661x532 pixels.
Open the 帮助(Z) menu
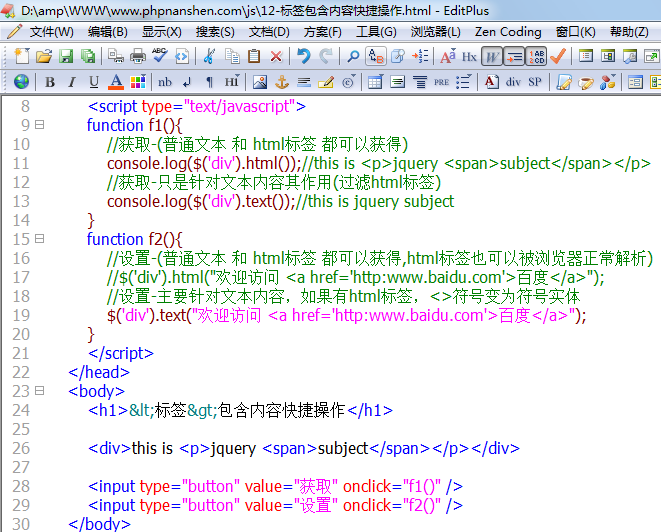[x=629, y=32]
